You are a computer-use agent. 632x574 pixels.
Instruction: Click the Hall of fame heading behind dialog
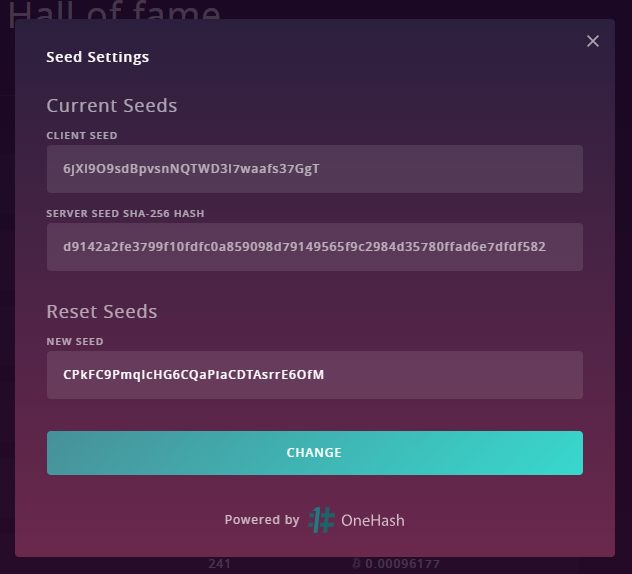[x=114, y=11]
